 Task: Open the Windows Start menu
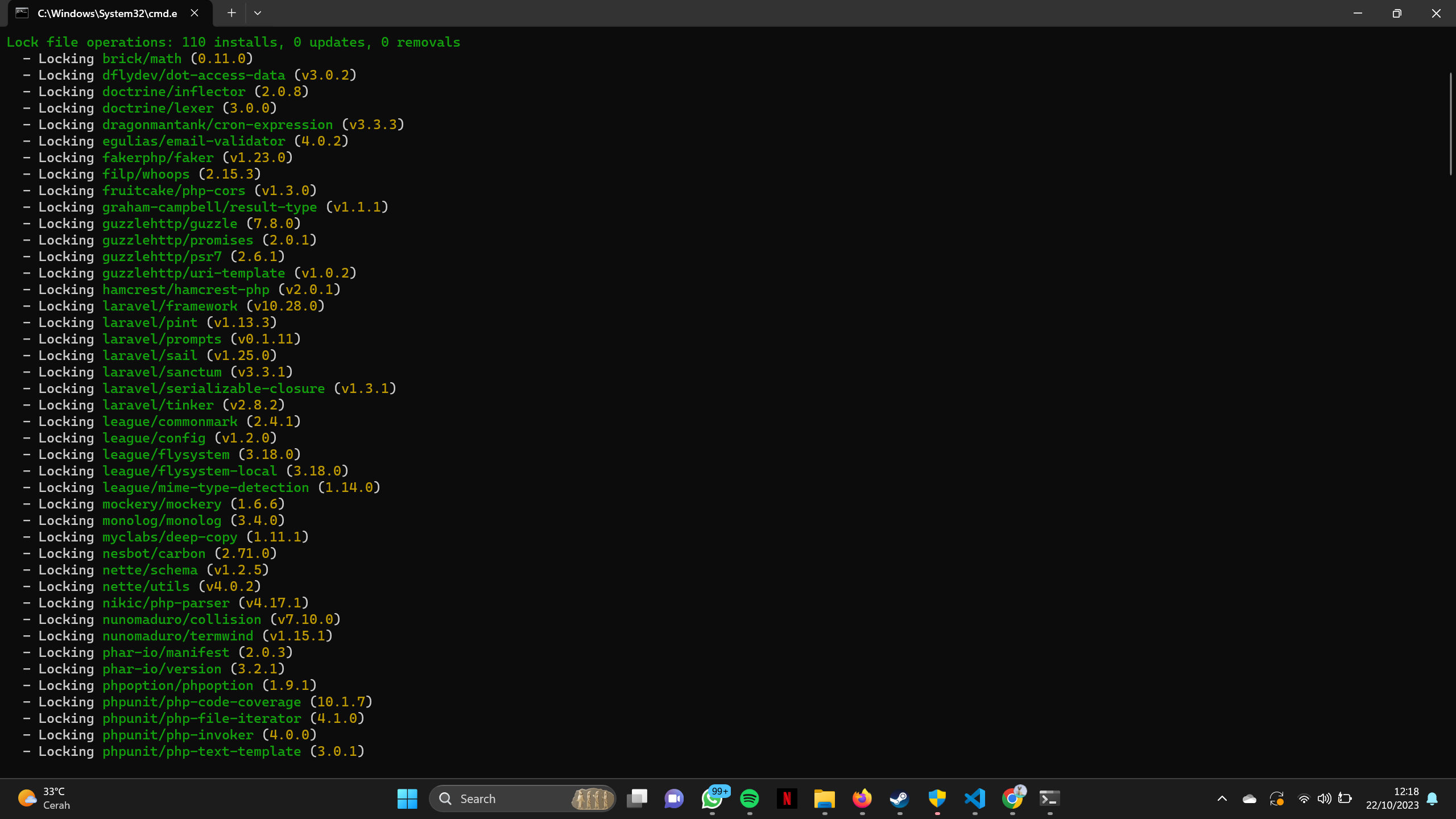pos(407,799)
